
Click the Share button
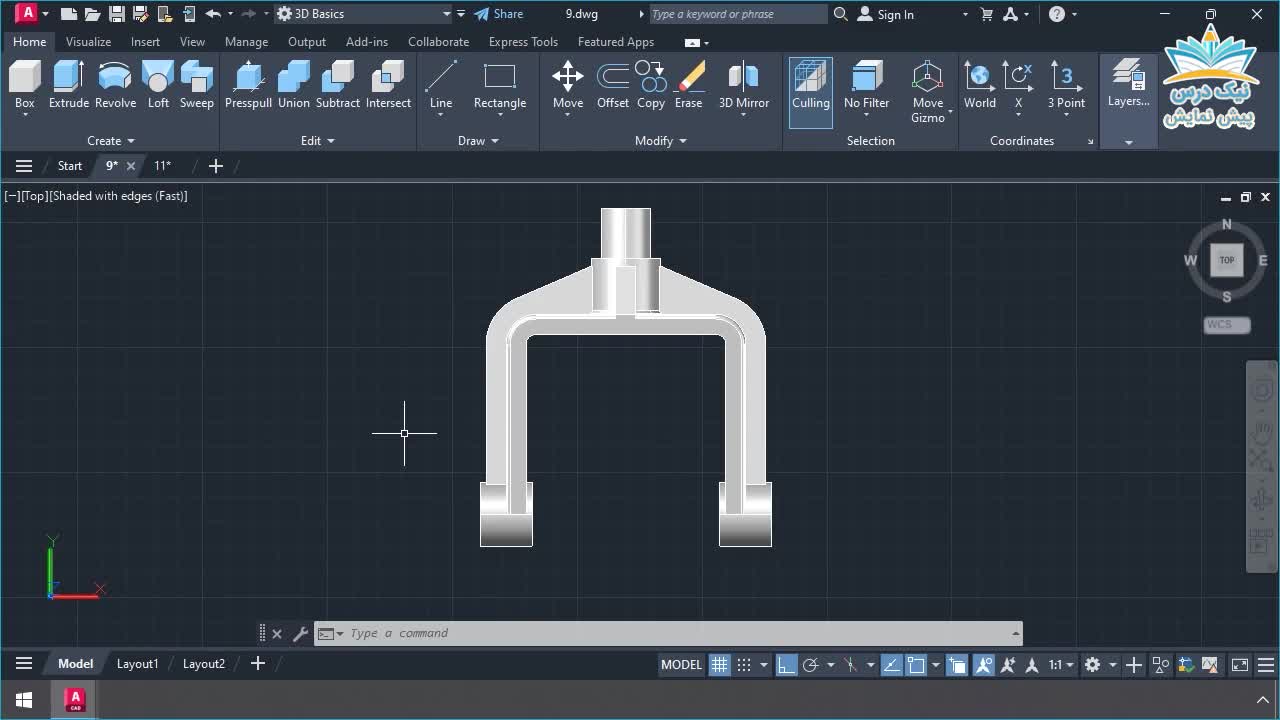[x=498, y=14]
